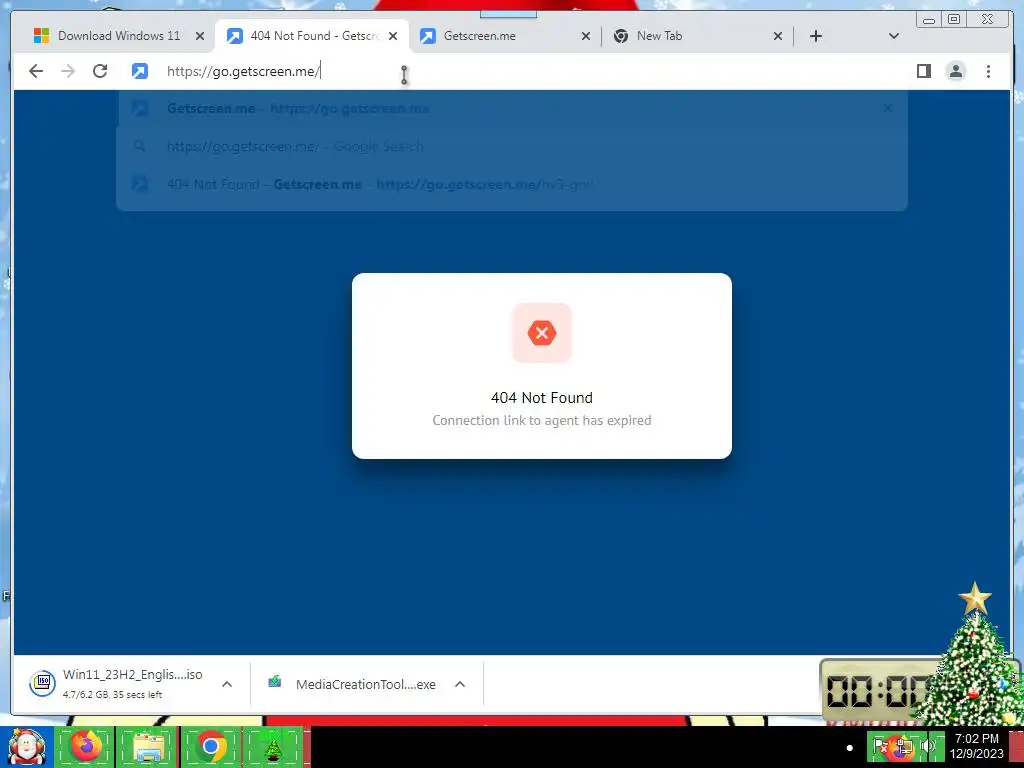Image resolution: width=1024 pixels, height=768 pixels.
Task: Click the Getscreen site icon in address bar
Action: coord(140,71)
